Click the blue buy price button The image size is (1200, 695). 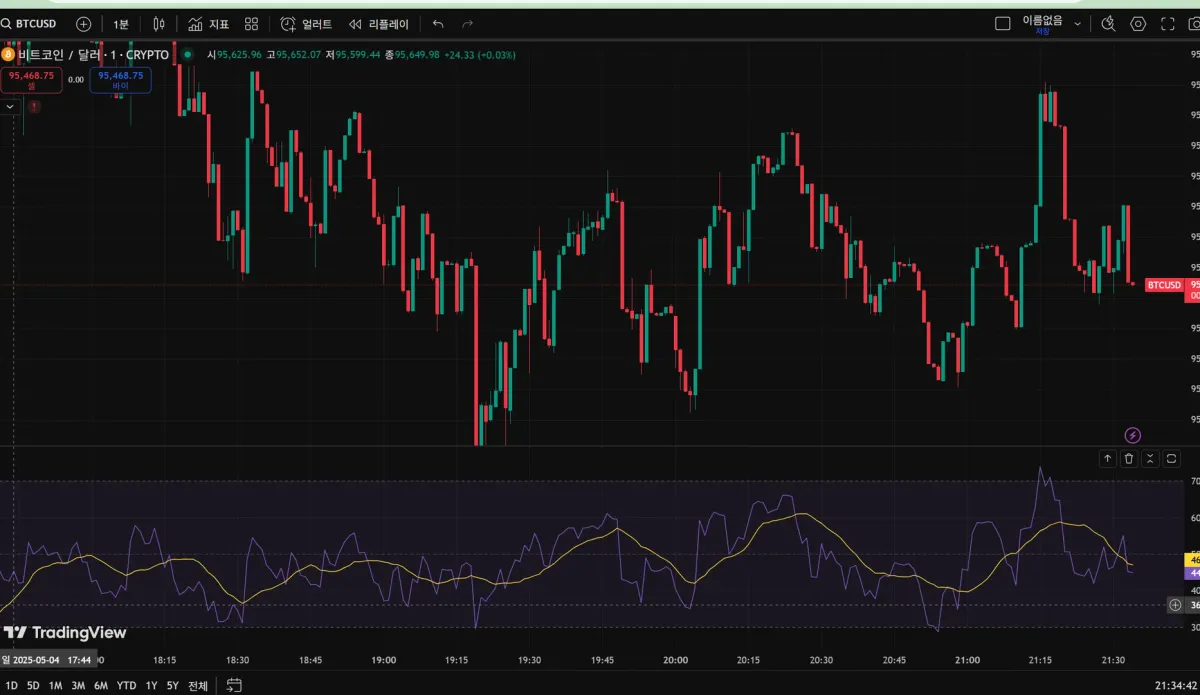coord(120,80)
